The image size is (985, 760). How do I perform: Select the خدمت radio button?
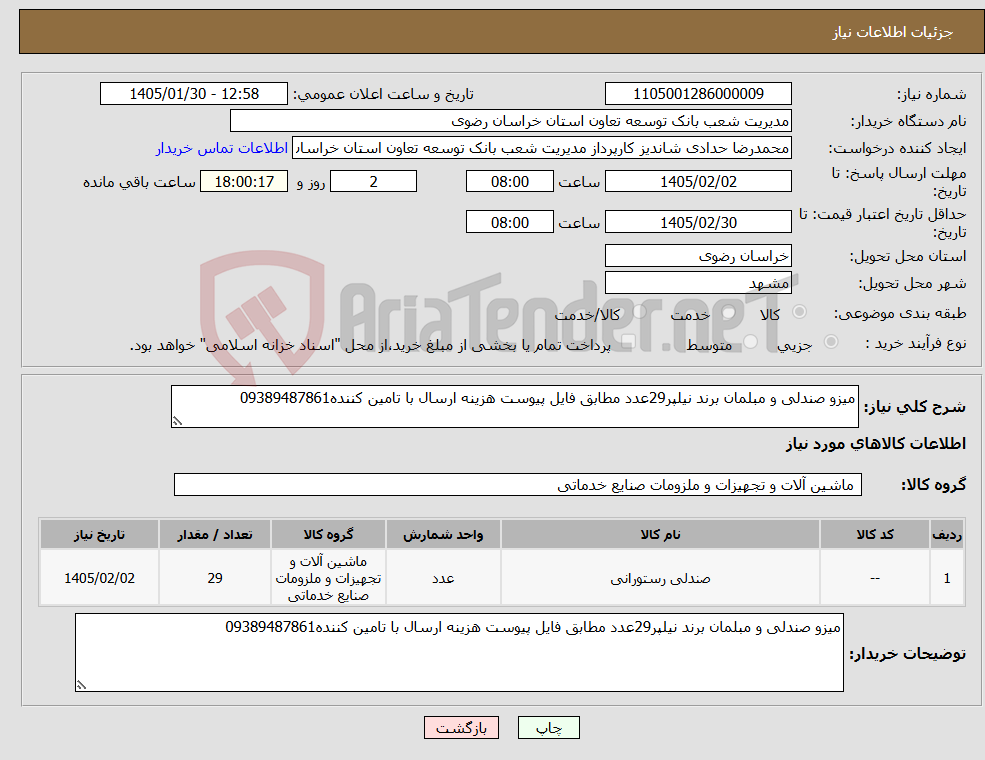[729, 312]
